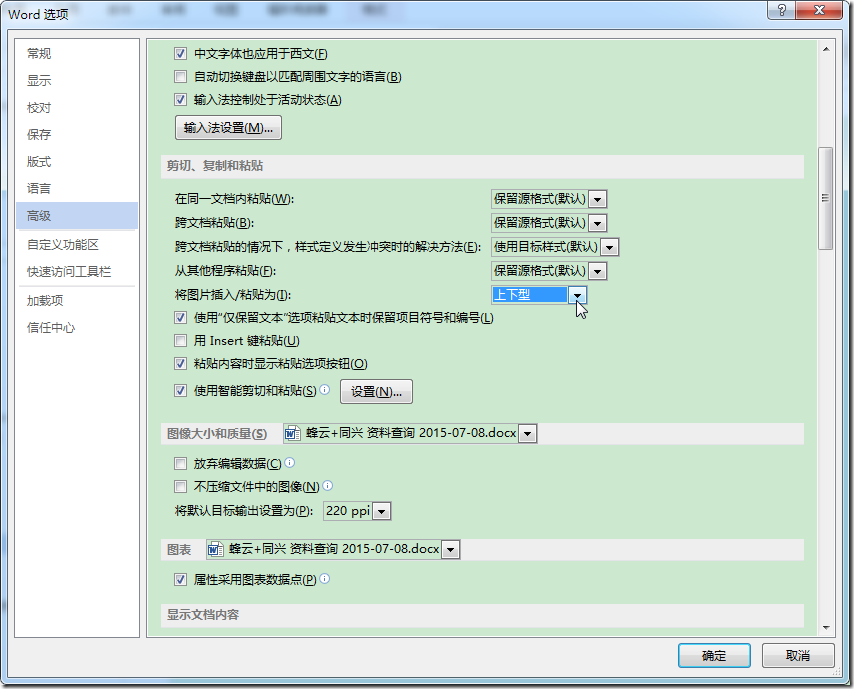The image size is (854, 689).
Task: Enable 自动切换键盘以匹配周围文字的语言 checkbox
Action: pyautogui.click(x=180, y=76)
